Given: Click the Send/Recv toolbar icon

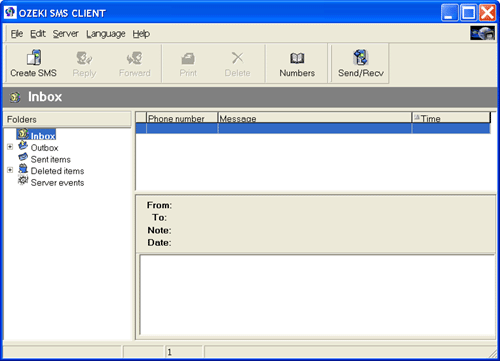Looking at the screenshot, I should [360, 57].
